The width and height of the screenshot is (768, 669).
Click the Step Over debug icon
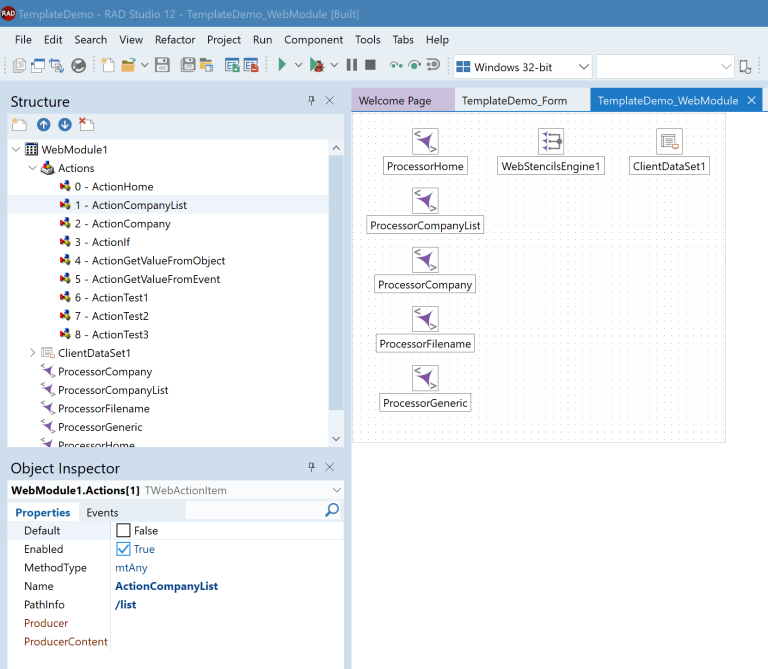[x=414, y=65]
